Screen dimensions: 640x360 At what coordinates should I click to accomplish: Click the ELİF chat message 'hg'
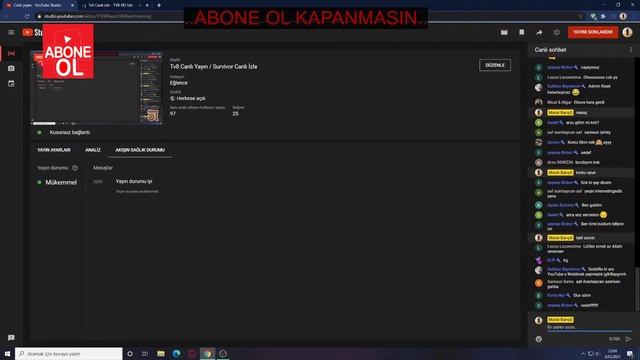565,260
